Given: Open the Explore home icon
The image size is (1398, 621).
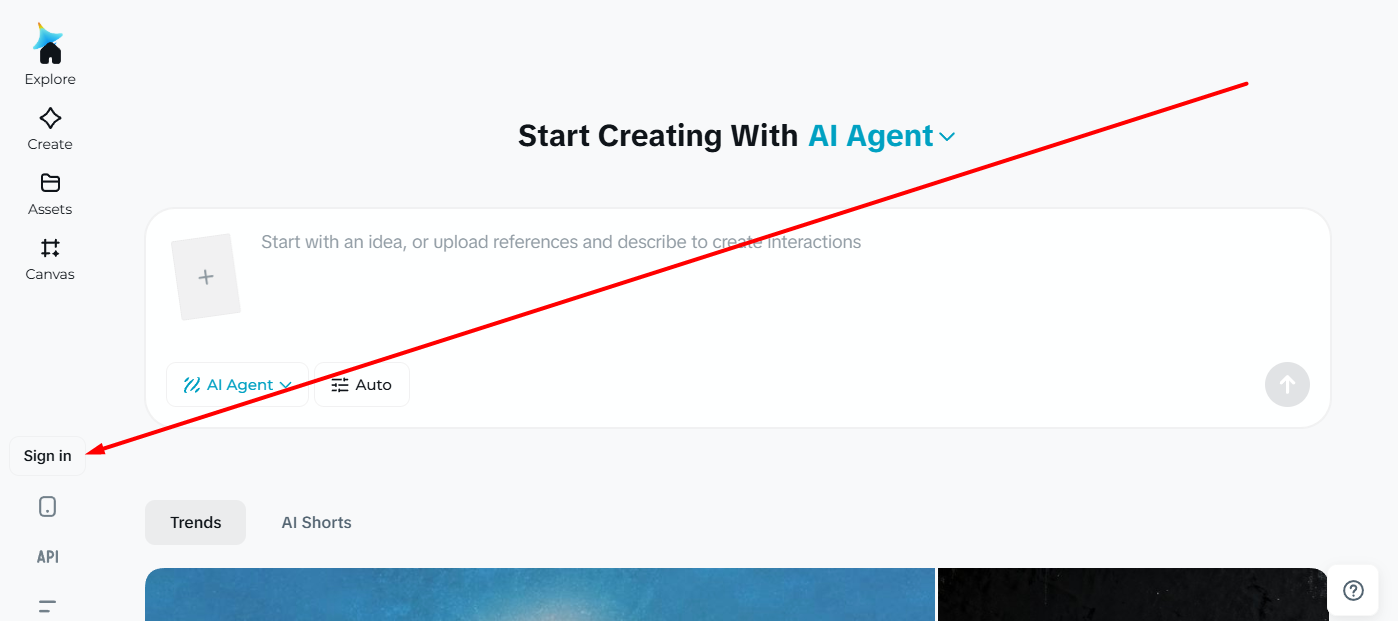Looking at the screenshot, I should pyautogui.click(x=50, y=52).
